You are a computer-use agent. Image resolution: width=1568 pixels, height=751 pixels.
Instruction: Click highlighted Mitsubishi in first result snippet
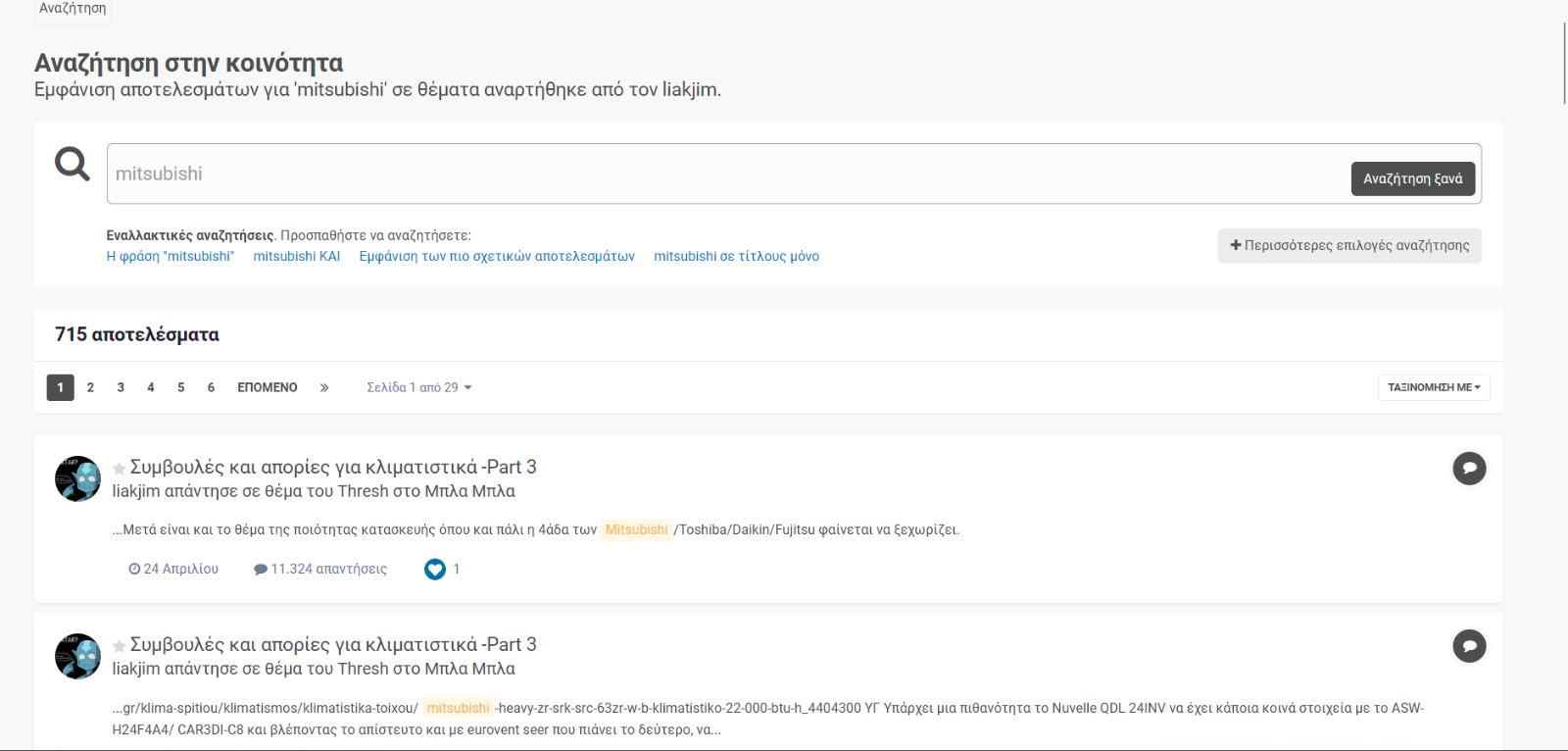(637, 529)
